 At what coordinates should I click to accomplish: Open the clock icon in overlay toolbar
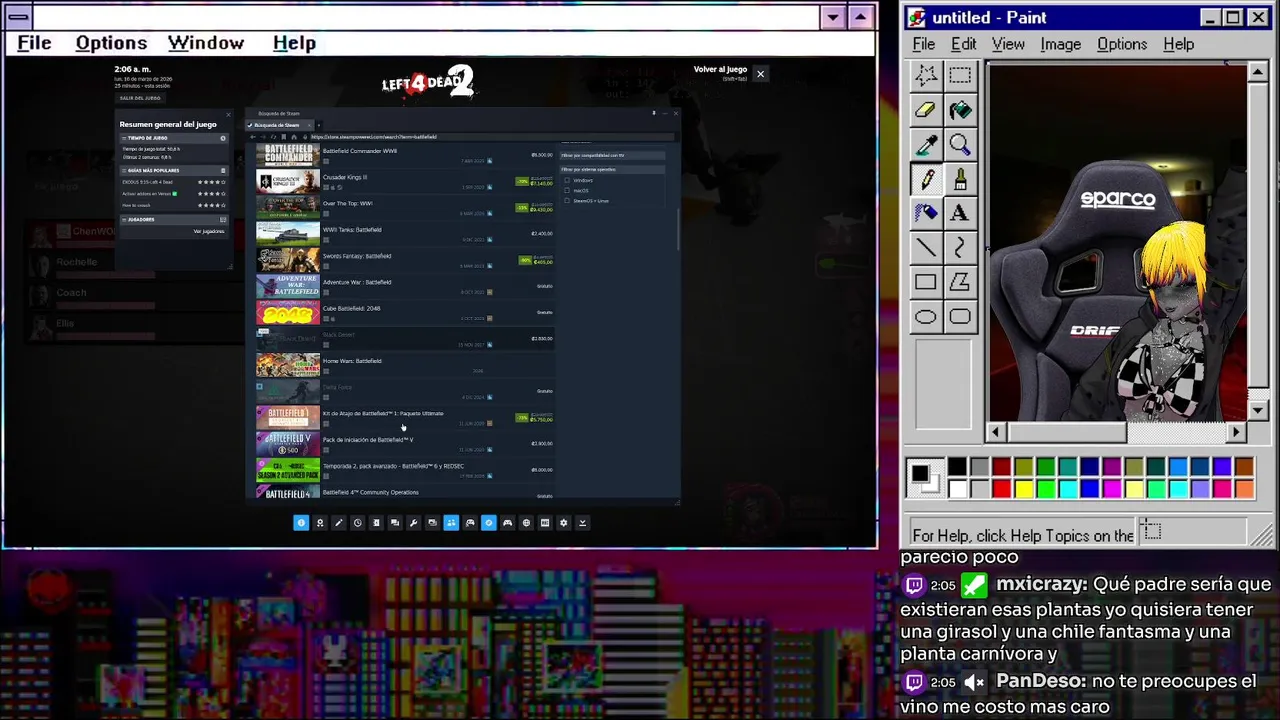(357, 523)
